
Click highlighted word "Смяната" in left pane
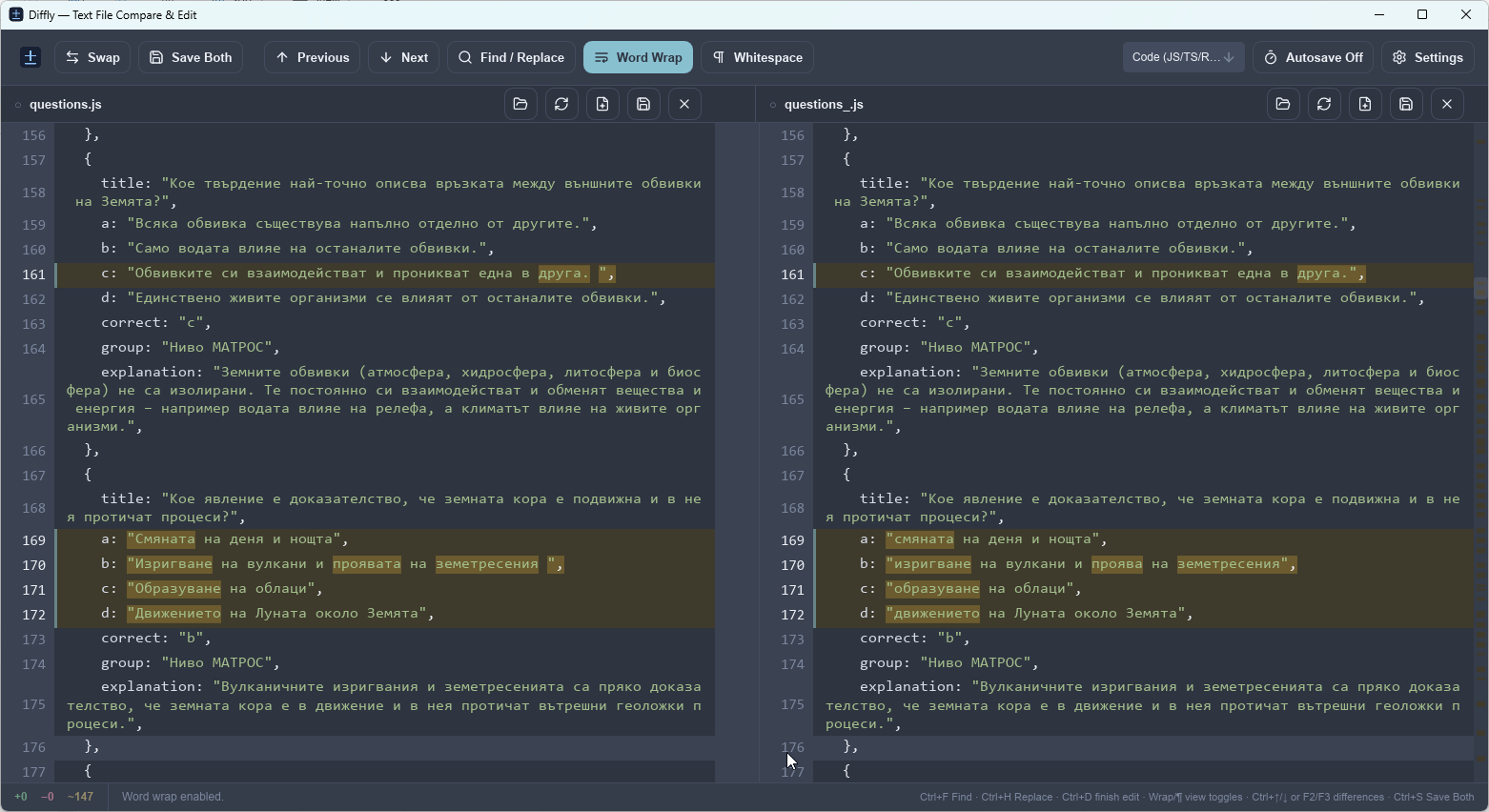(161, 539)
